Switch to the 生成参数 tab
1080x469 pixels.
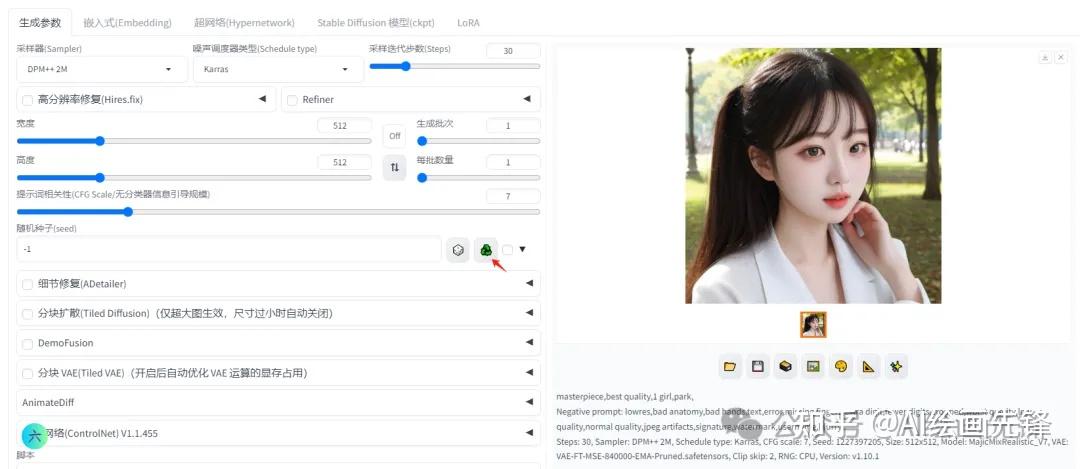point(40,23)
